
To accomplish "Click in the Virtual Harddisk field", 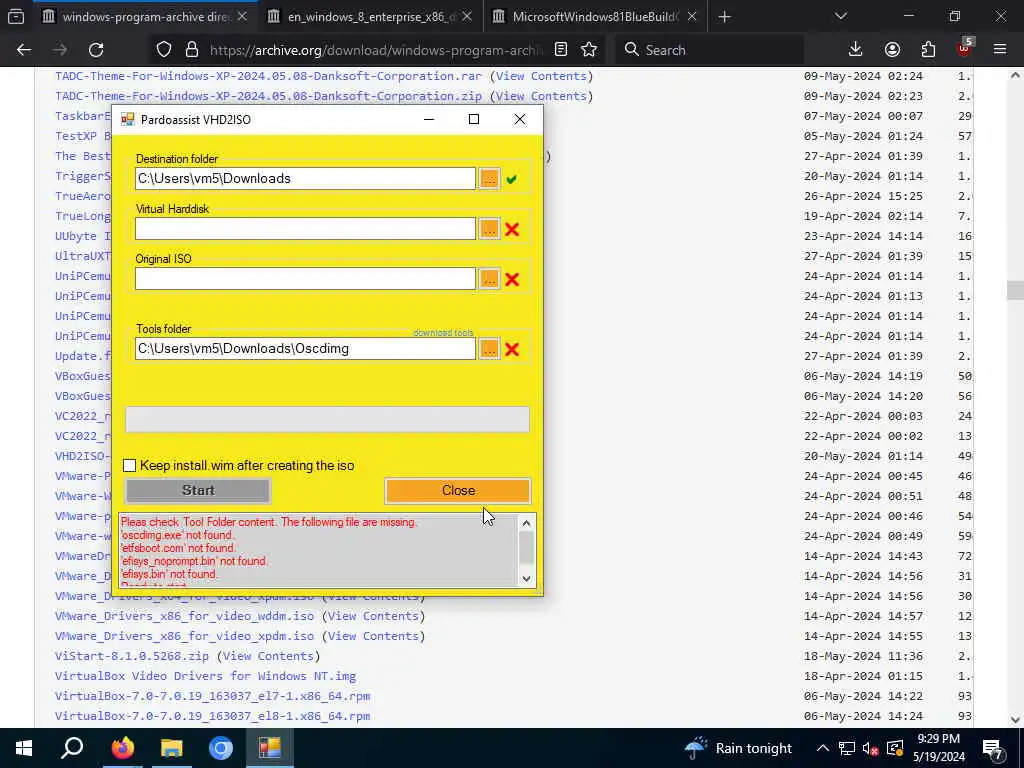I will click(305, 229).
